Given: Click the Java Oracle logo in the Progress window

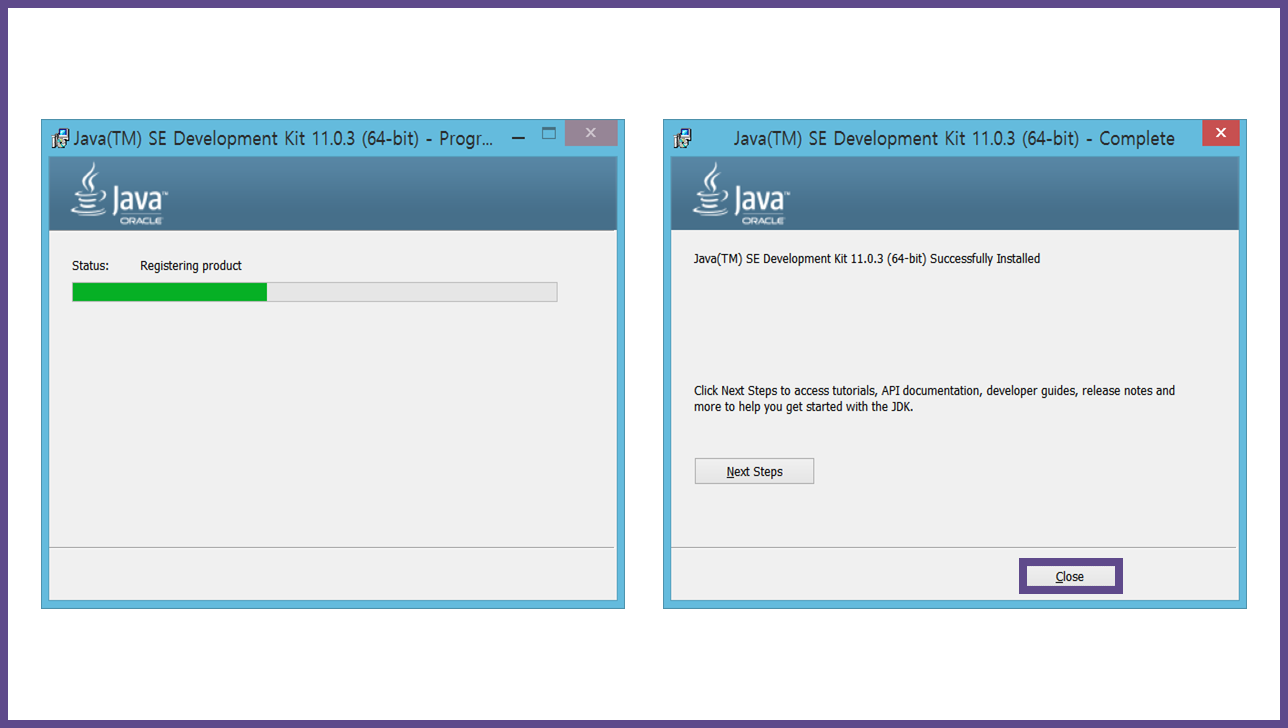Looking at the screenshot, I should point(119,194).
